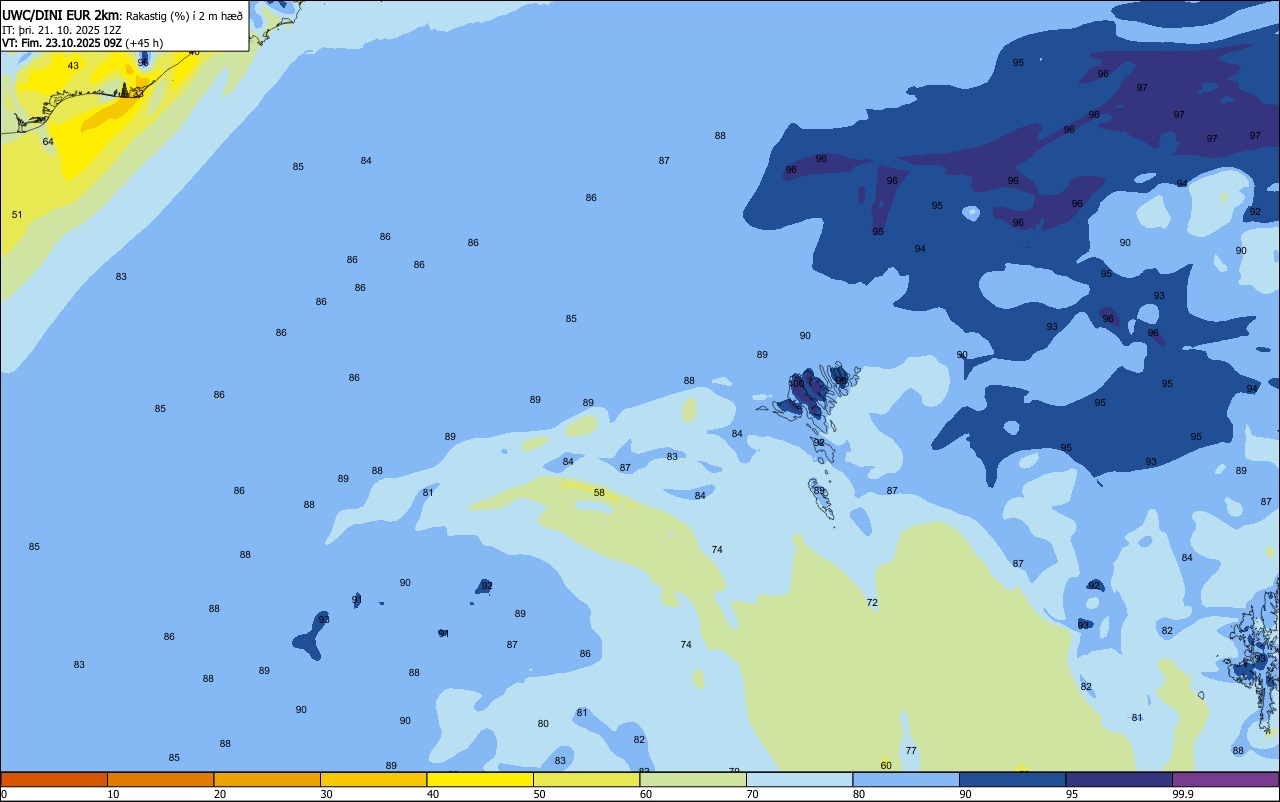Click the medium blue 80–90 legend swatch
The image size is (1280, 802).
(906, 779)
